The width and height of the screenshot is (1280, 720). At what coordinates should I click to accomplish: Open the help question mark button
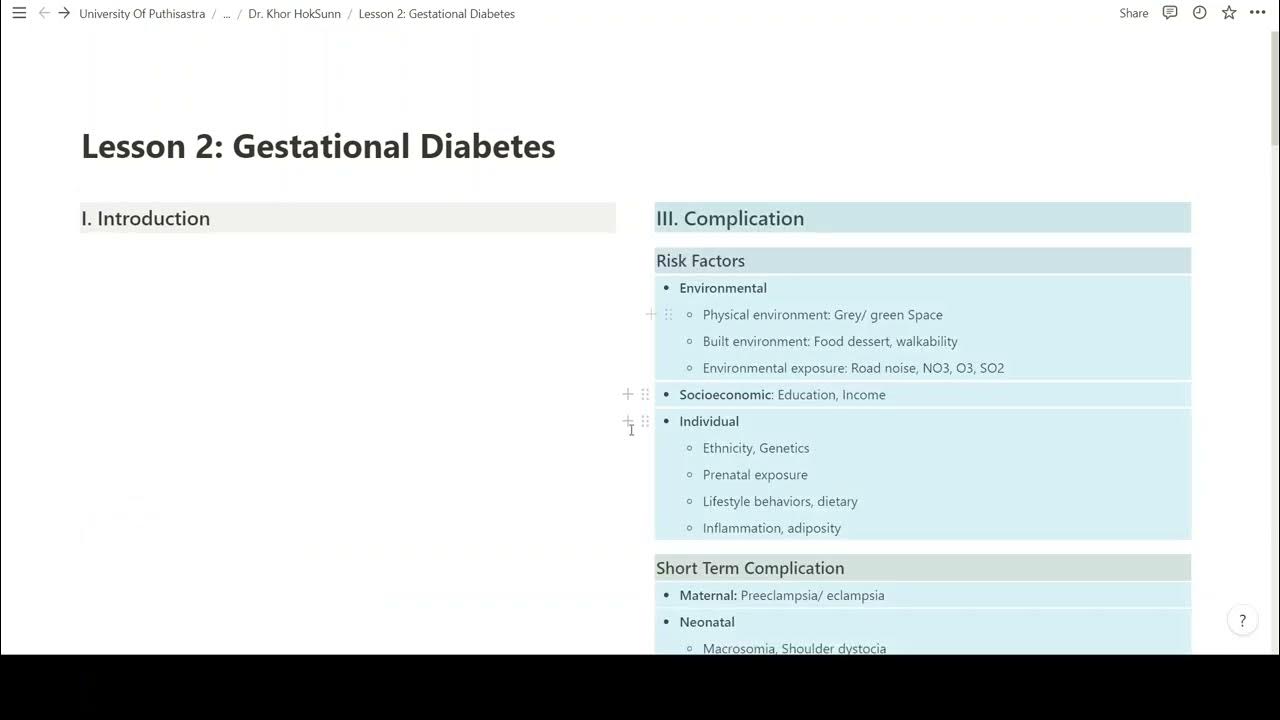[x=1242, y=621]
